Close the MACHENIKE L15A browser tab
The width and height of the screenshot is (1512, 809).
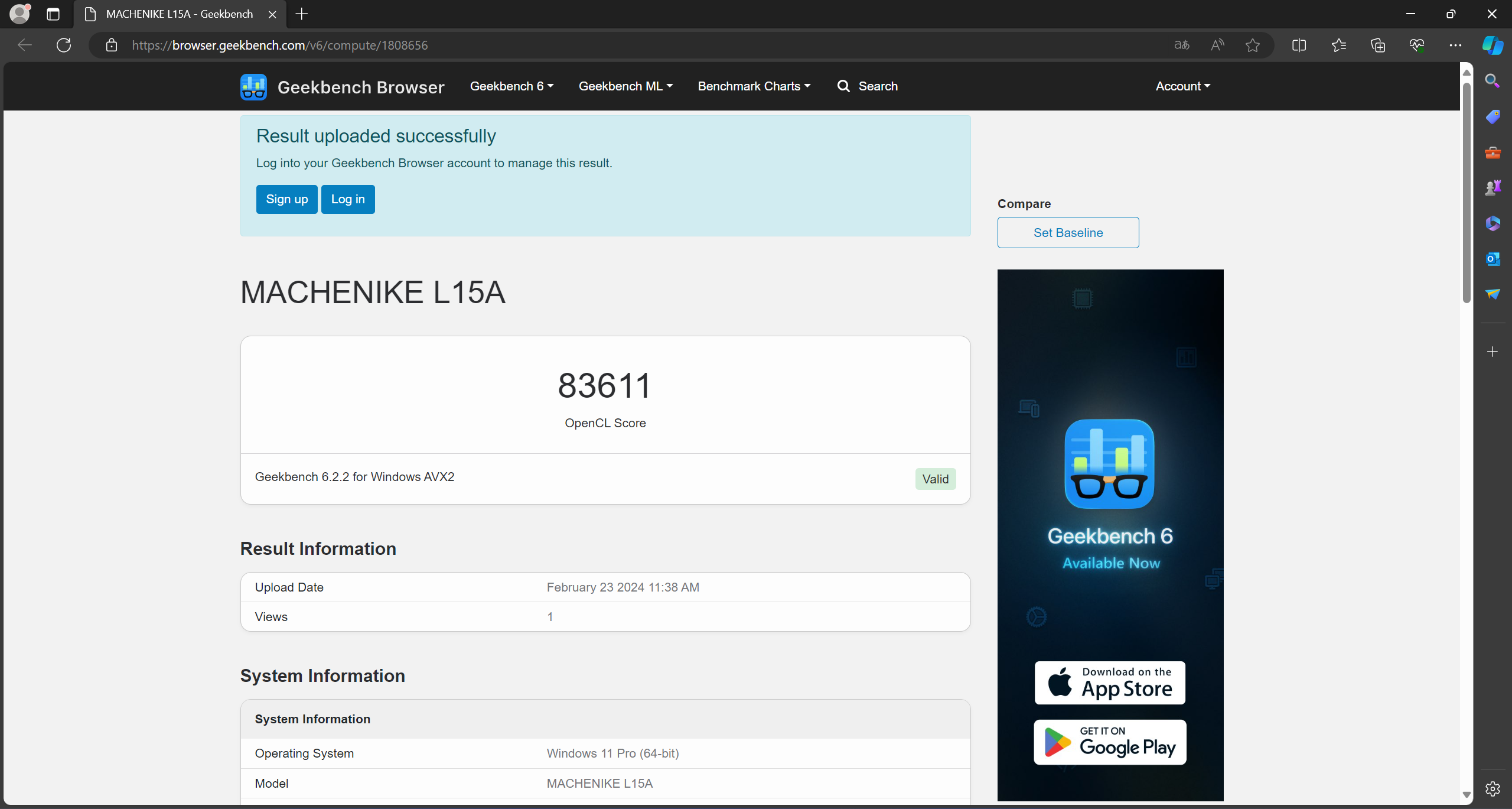[272, 14]
